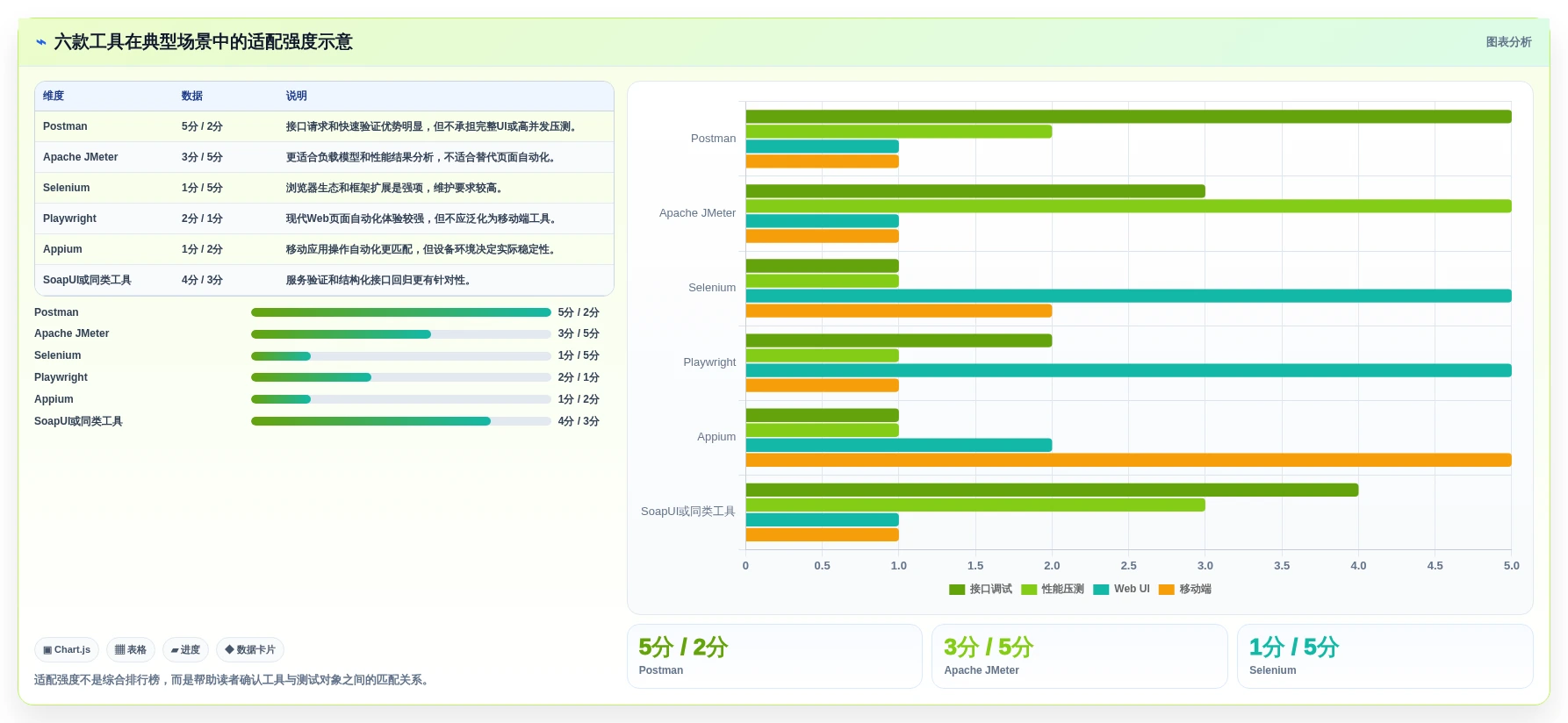Viewport: 1568px width, 723px height.
Task: Click the description 浏览器生态和框架扩展是强项
Action: coord(396,188)
